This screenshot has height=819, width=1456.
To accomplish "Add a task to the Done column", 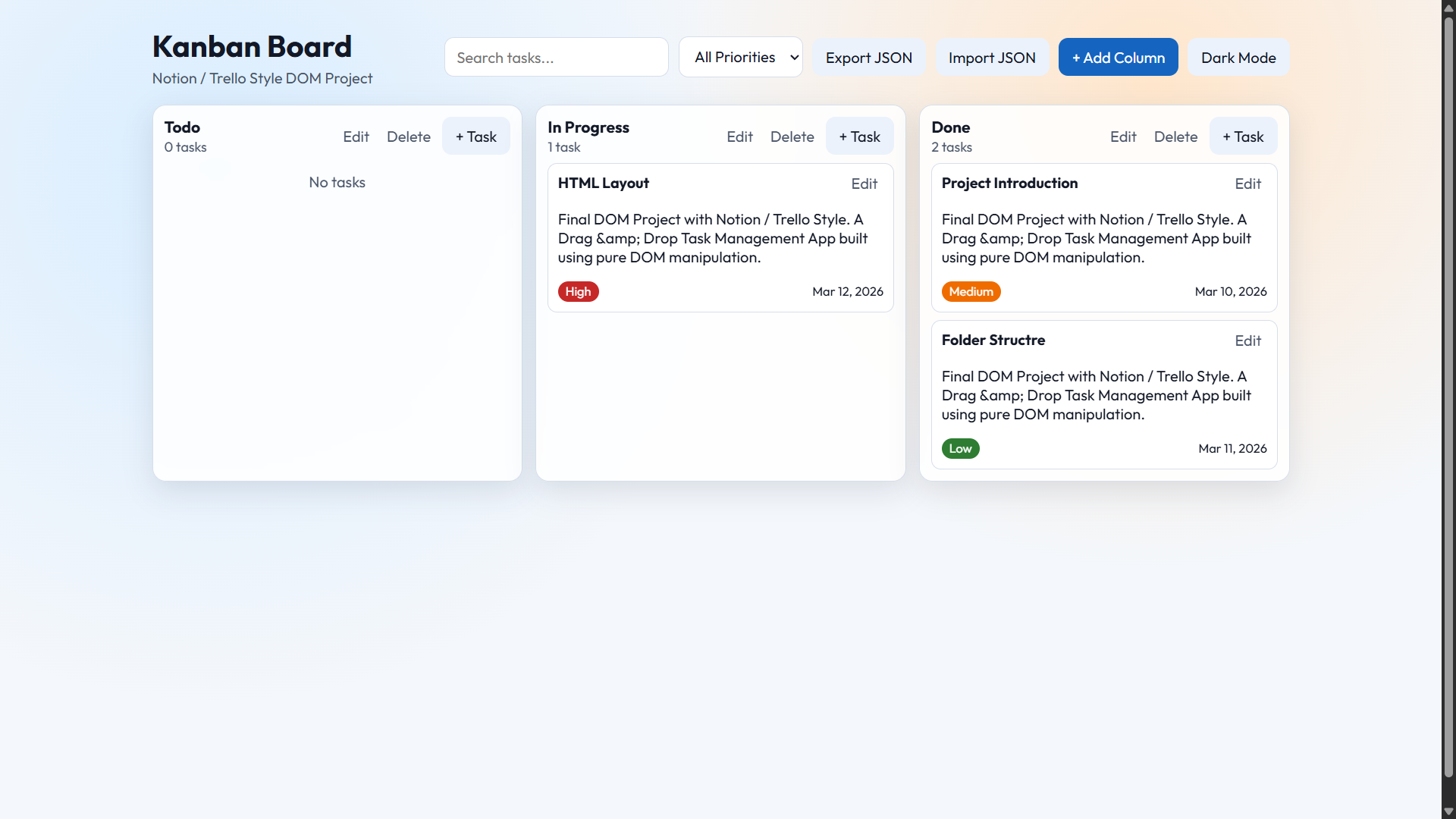I will tap(1244, 136).
